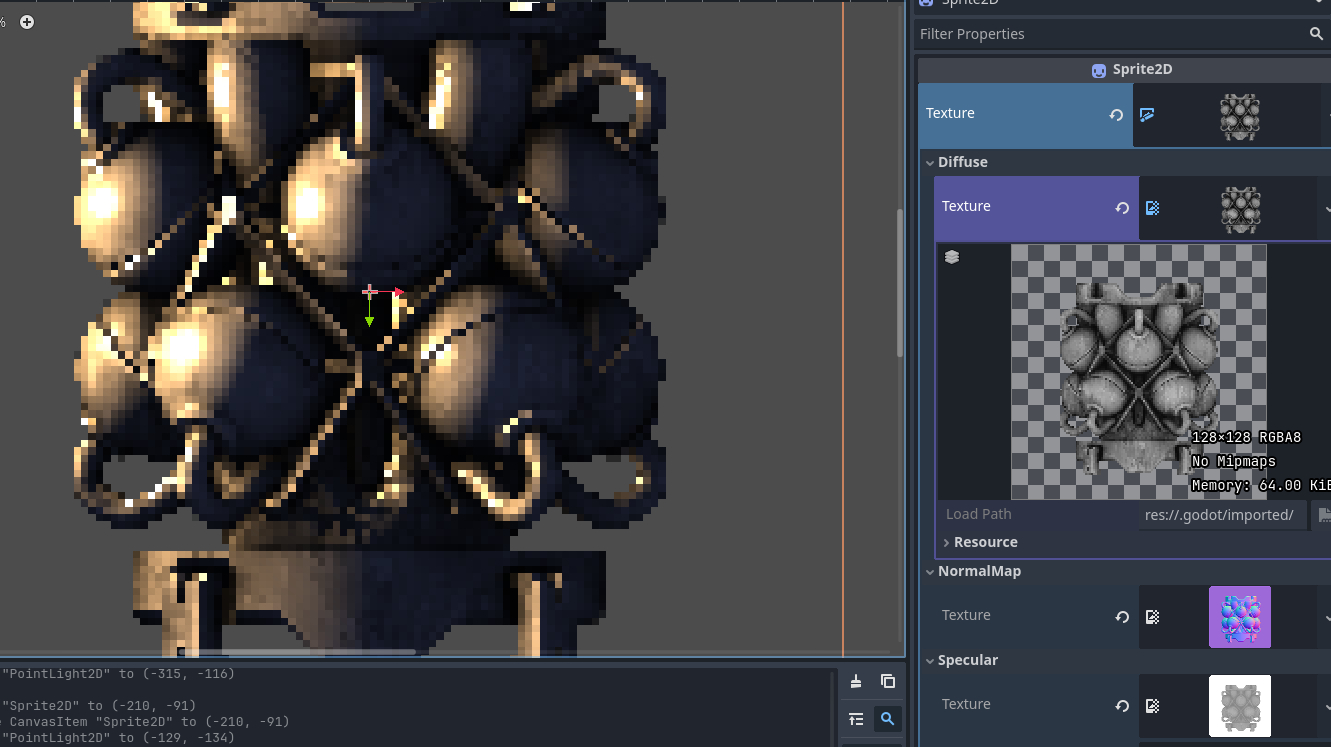Click the layers icon in texture preview
The width and height of the screenshot is (1331, 747).
click(x=952, y=257)
